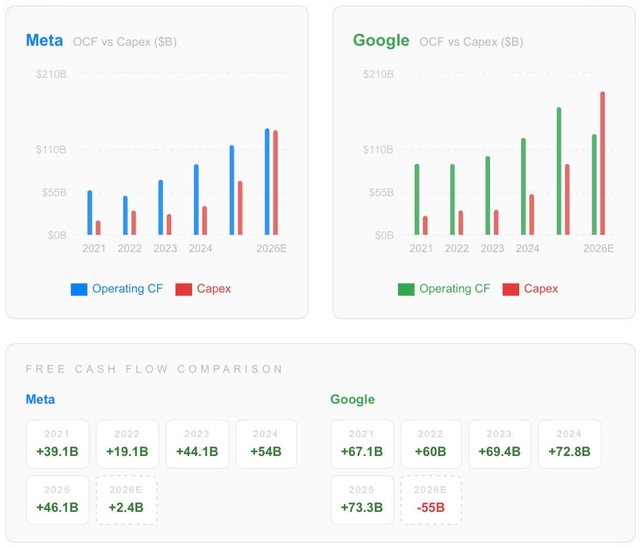Select the Google 2025 +73.3B free cash flow card
This screenshot has width=640, height=547.
(362, 500)
